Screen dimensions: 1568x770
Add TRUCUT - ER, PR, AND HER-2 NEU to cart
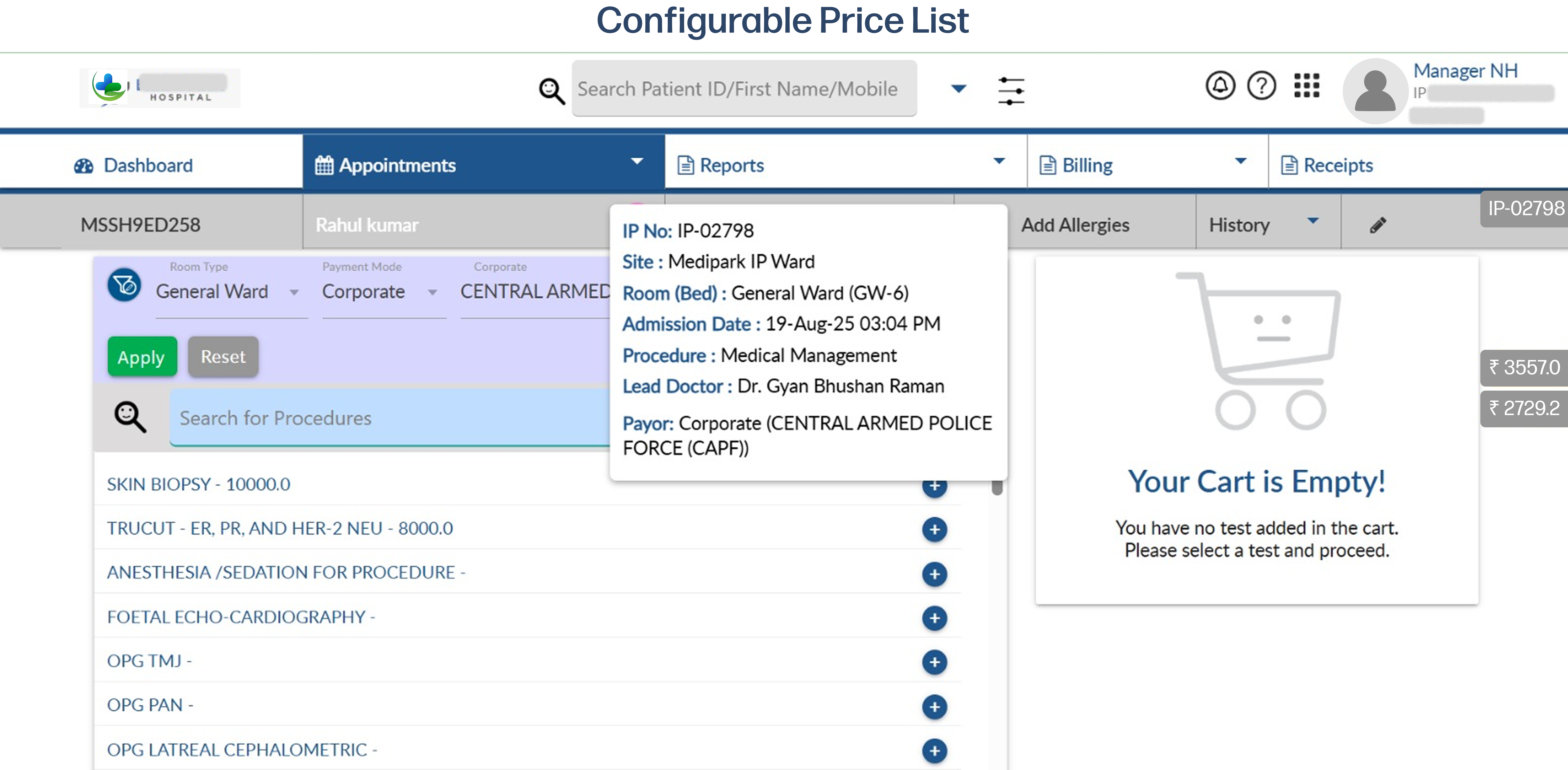(934, 529)
